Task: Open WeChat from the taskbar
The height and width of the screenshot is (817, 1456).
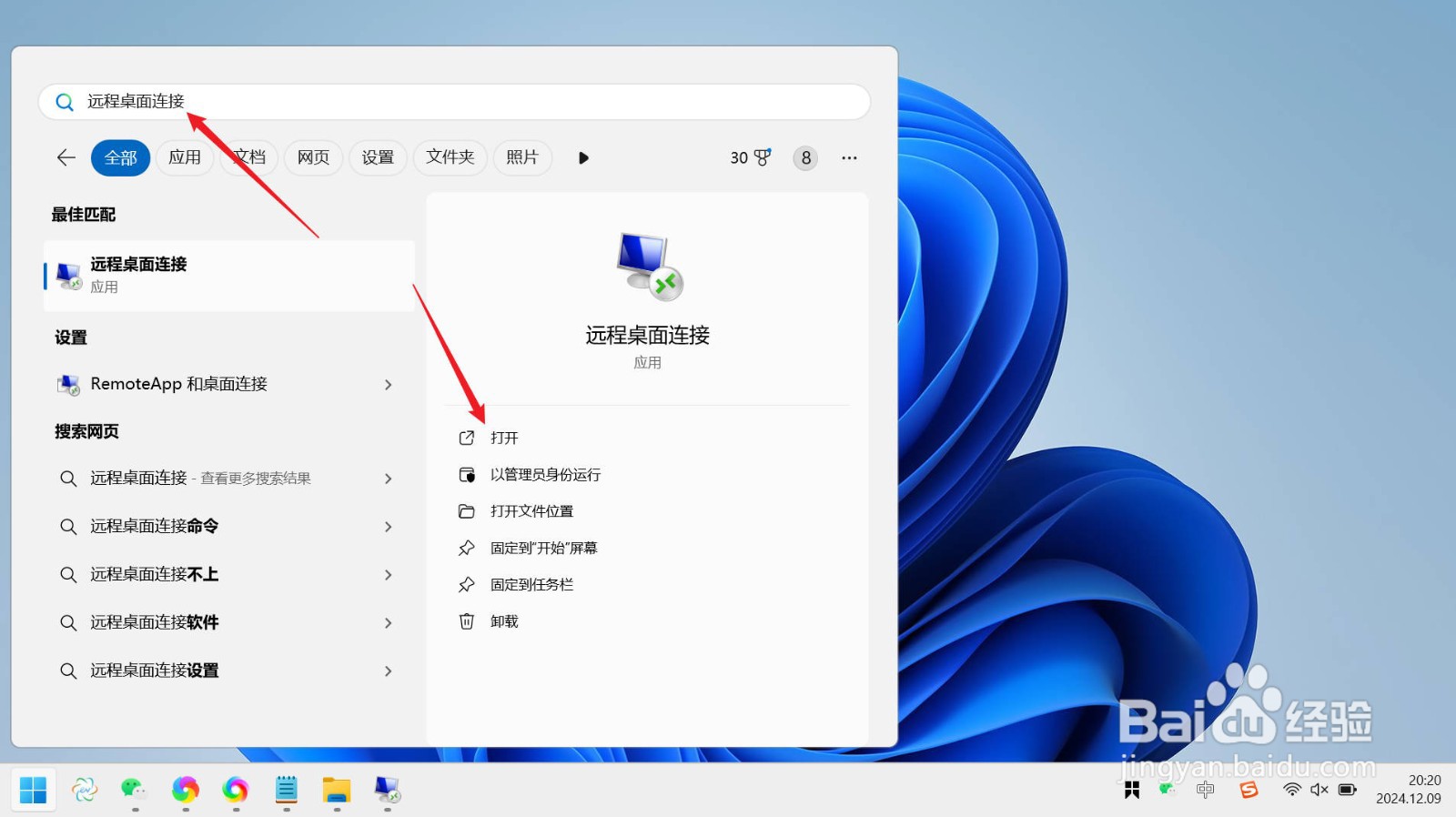Action: [x=134, y=789]
